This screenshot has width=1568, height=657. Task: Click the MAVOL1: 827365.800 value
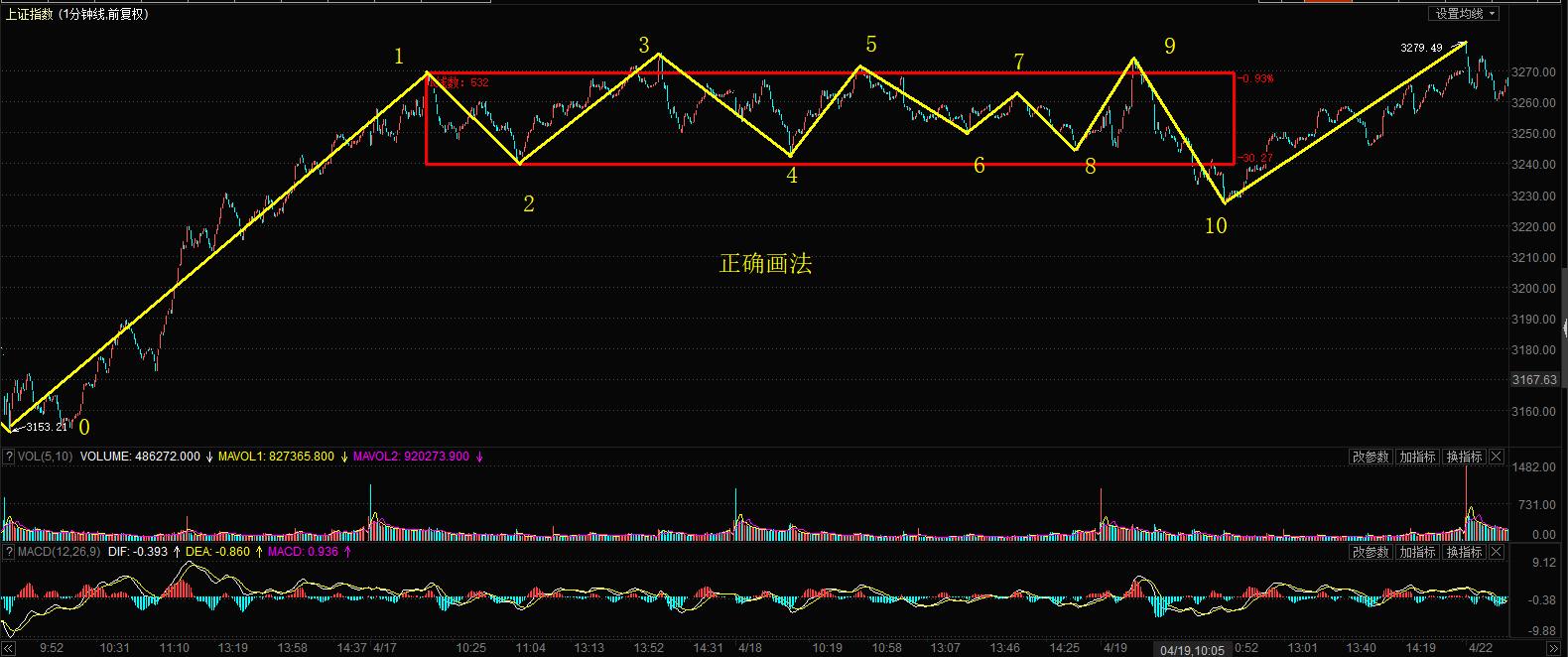(x=276, y=457)
